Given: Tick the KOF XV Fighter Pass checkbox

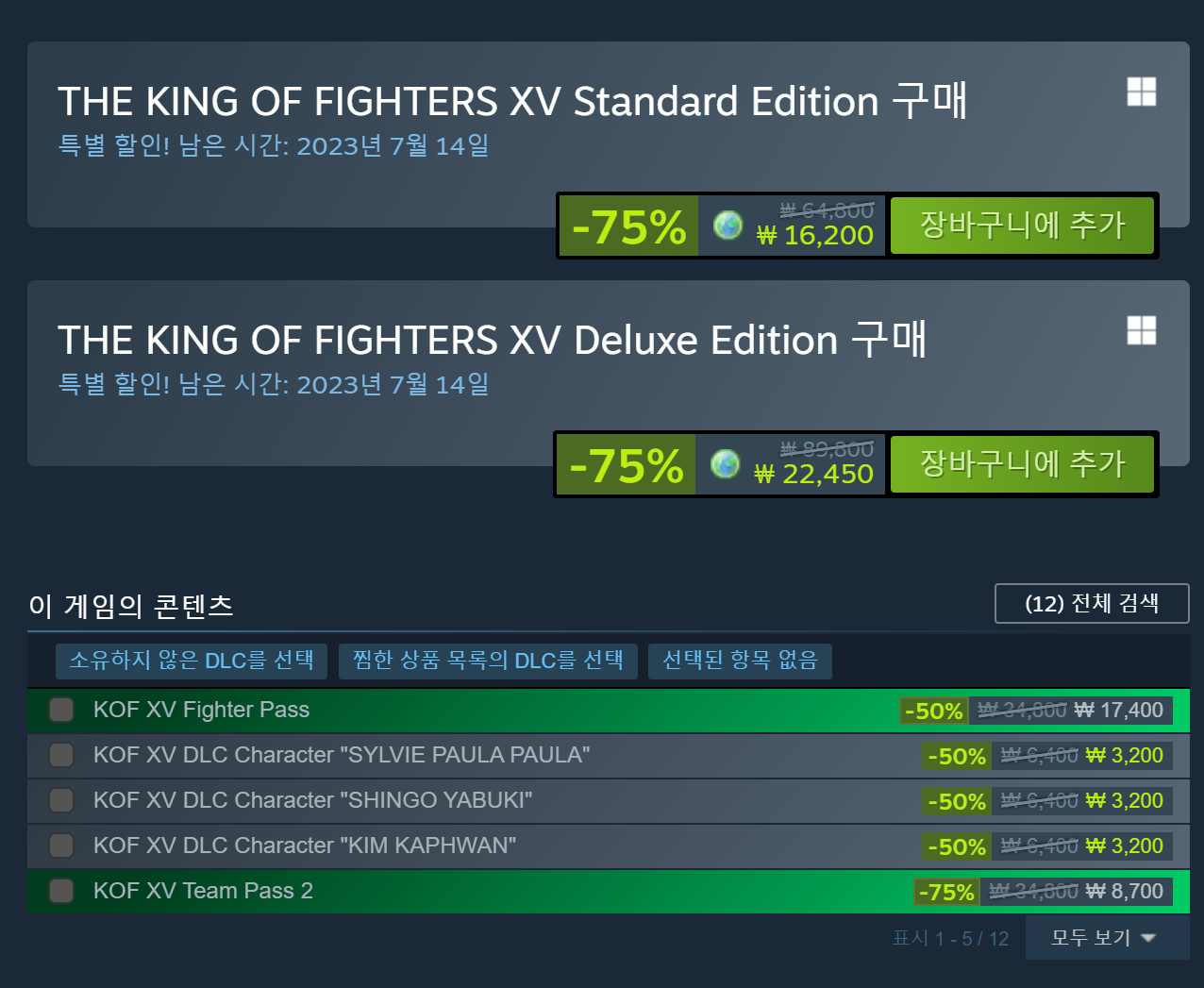Looking at the screenshot, I should pyautogui.click(x=61, y=710).
